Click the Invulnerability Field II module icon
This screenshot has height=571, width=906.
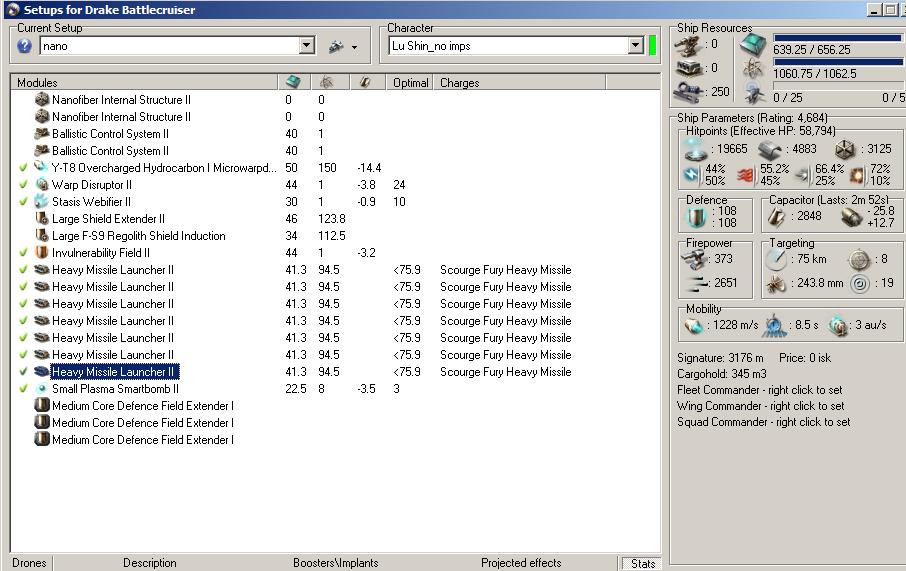pos(42,253)
